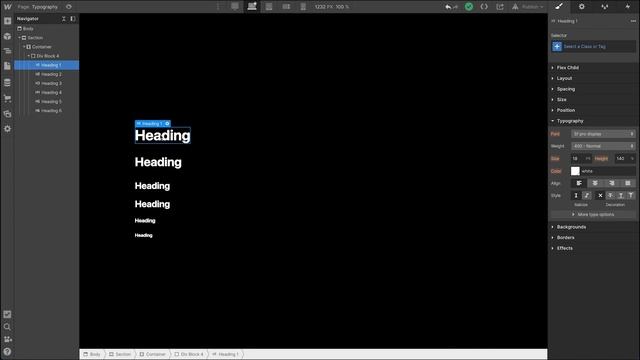Open the three-dot menu beside Heading 1
The height and width of the screenshot is (360, 640).
633,21
